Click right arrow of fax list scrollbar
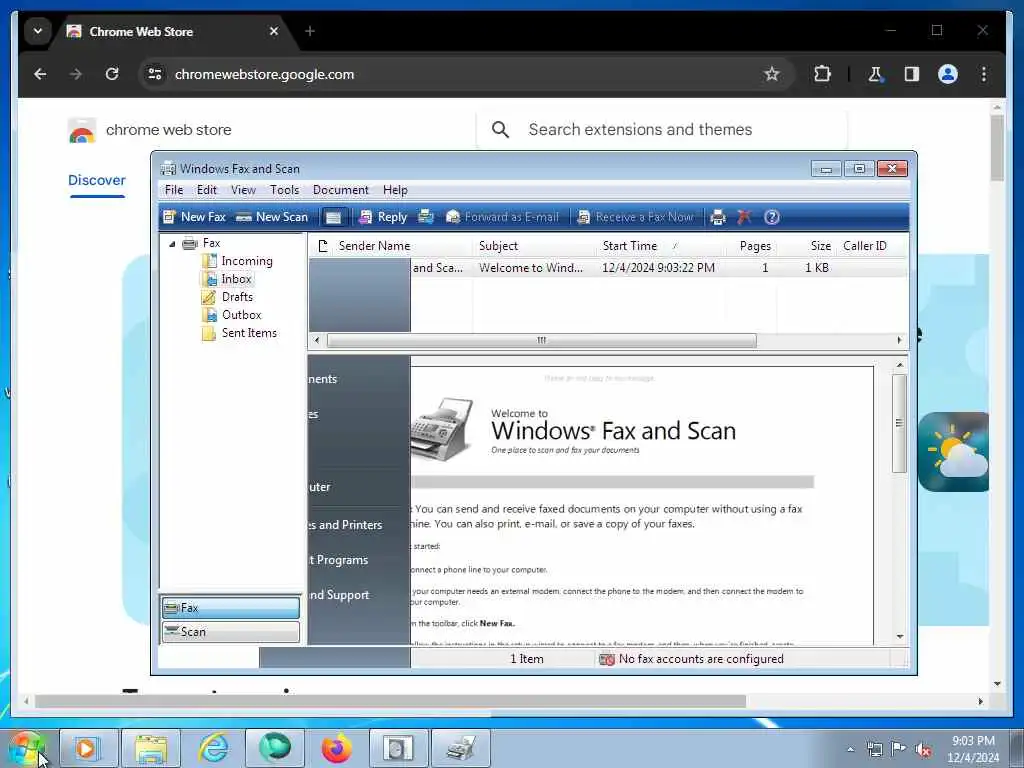 tap(899, 340)
